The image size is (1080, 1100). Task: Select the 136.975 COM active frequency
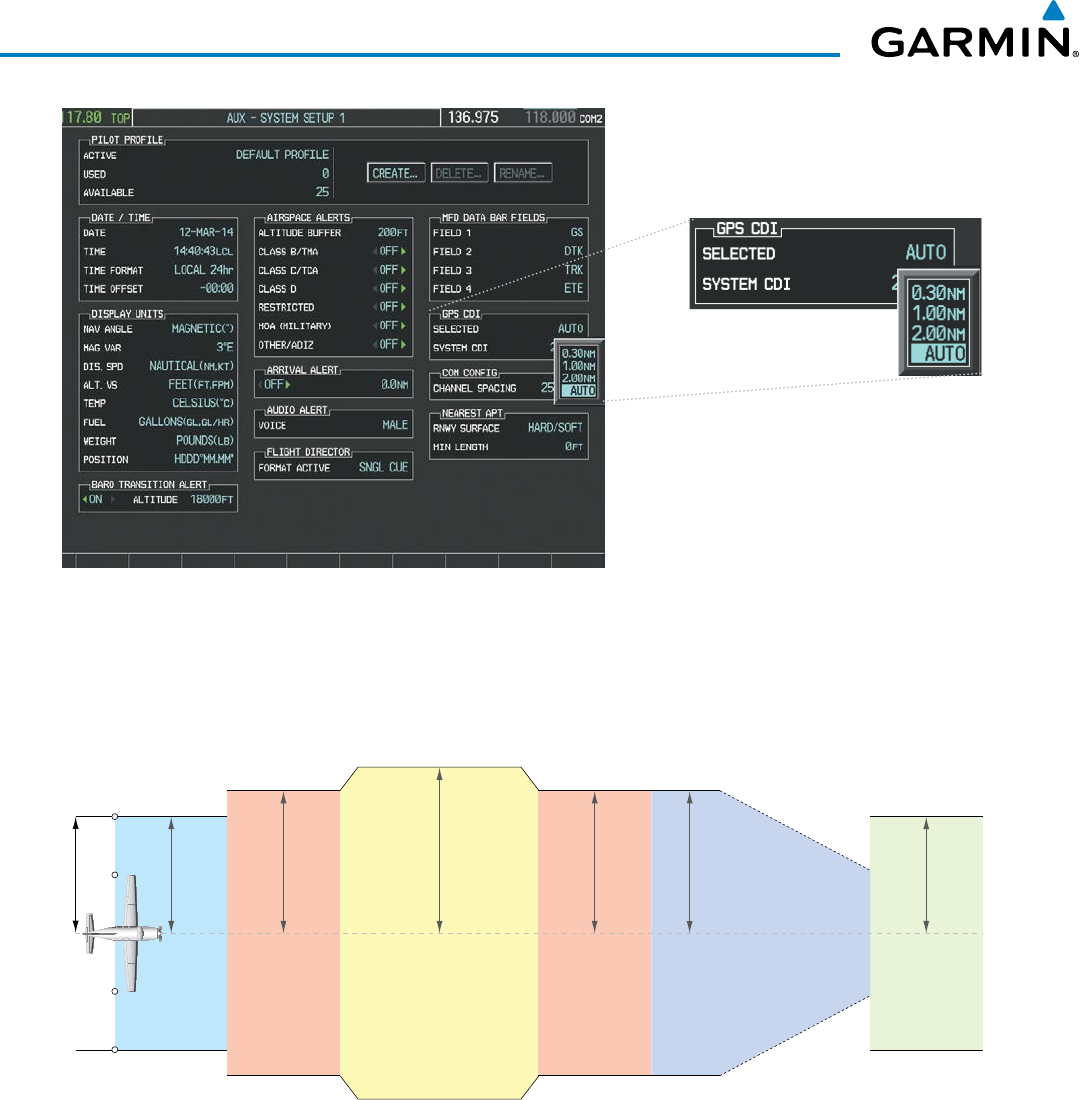tap(473, 117)
